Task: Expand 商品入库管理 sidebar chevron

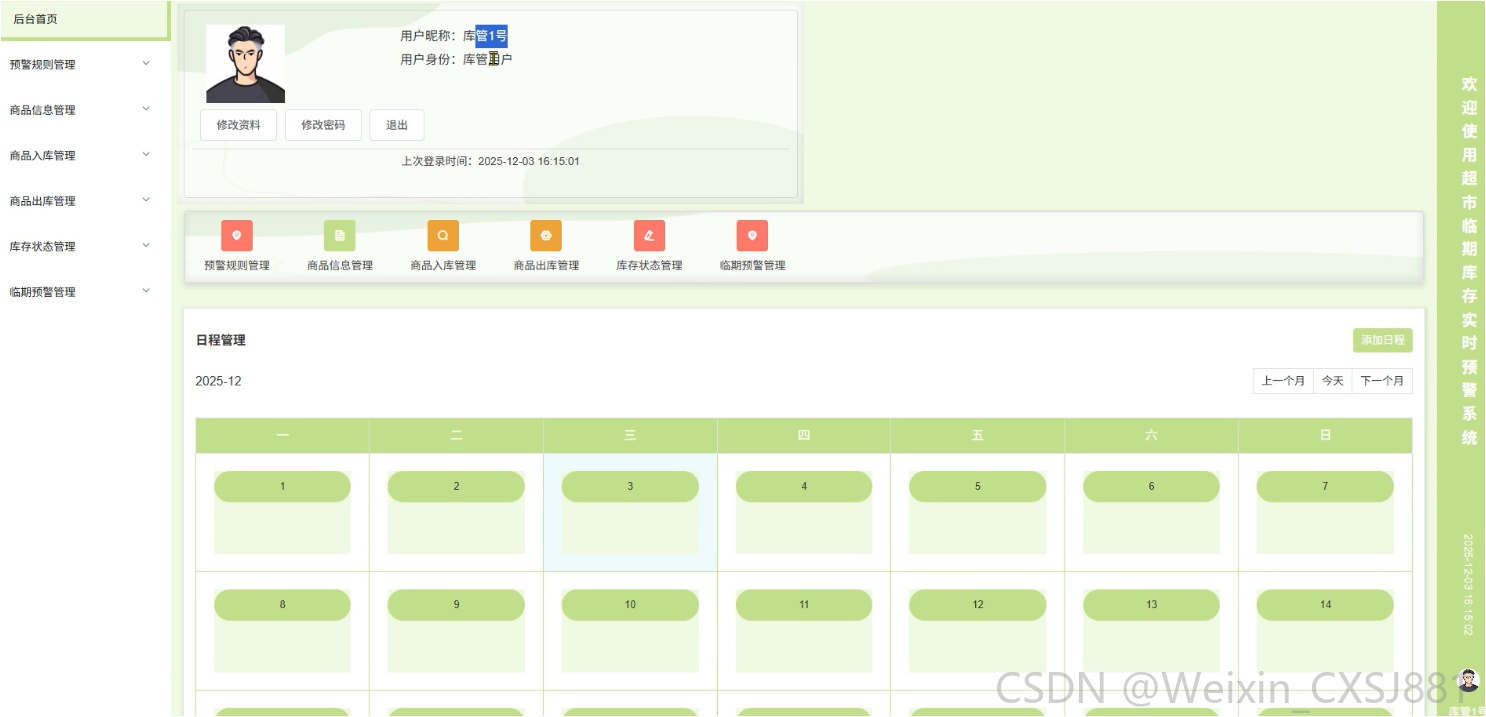Action: tap(146, 155)
